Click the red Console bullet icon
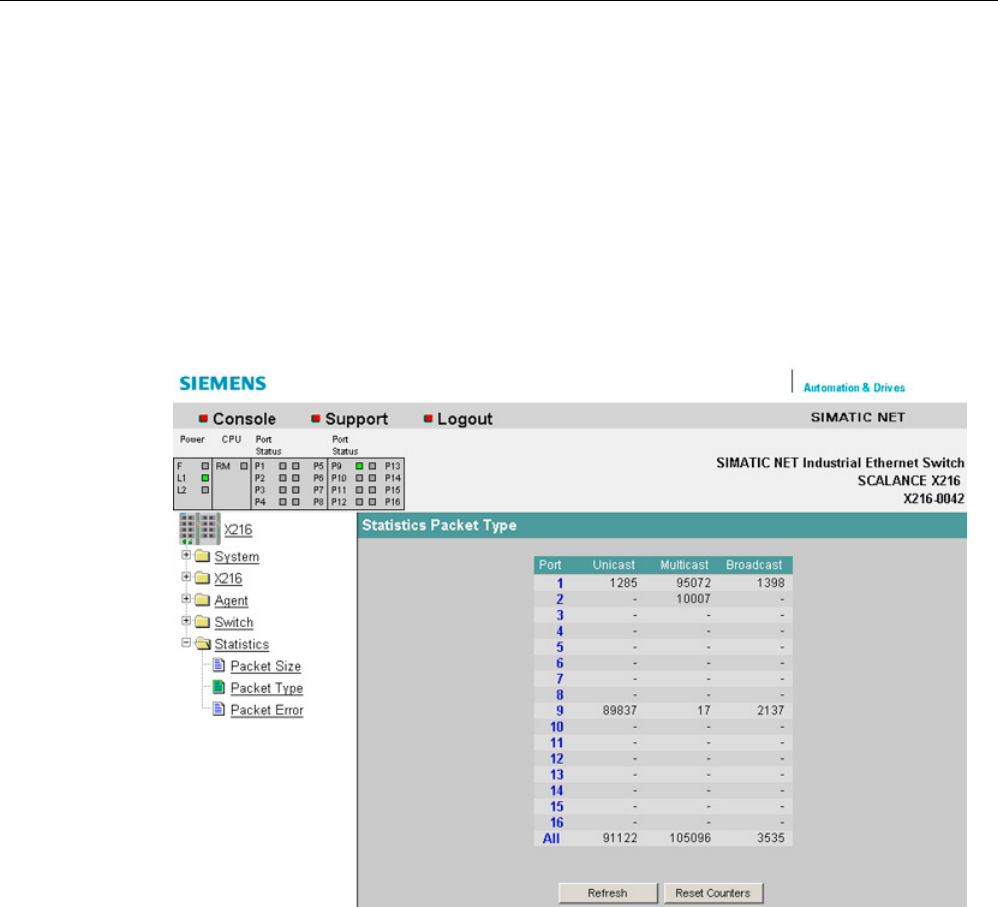Image resolution: width=998 pixels, height=907 pixels. [204, 418]
